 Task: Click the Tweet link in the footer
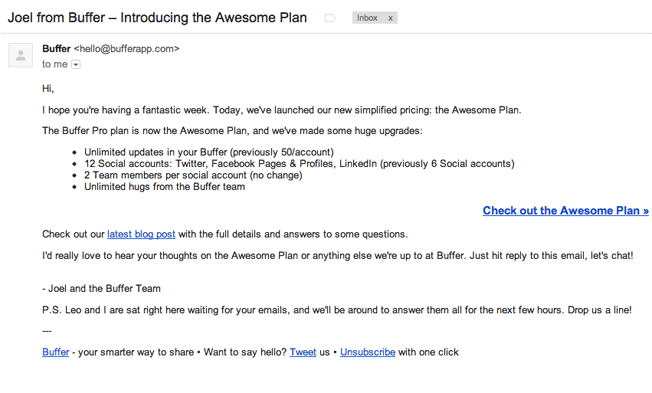point(303,352)
